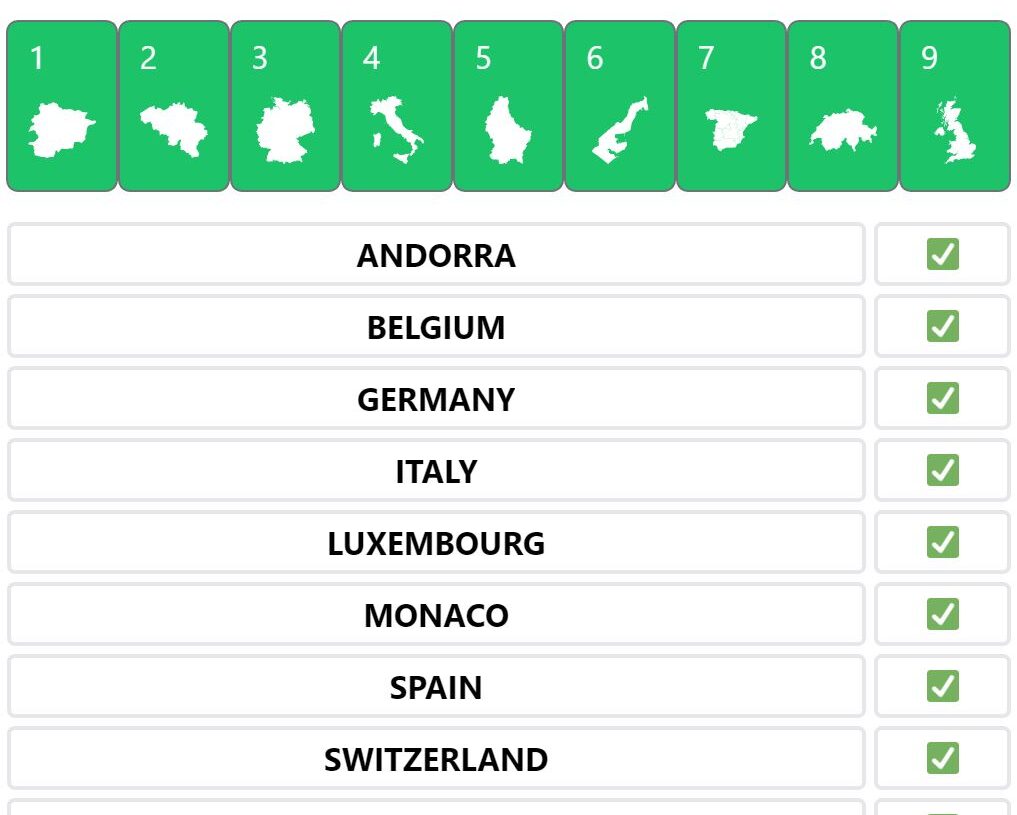Toggle the checkbox beside Monaco
Screen dimensions: 1017x815
point(942,614)
